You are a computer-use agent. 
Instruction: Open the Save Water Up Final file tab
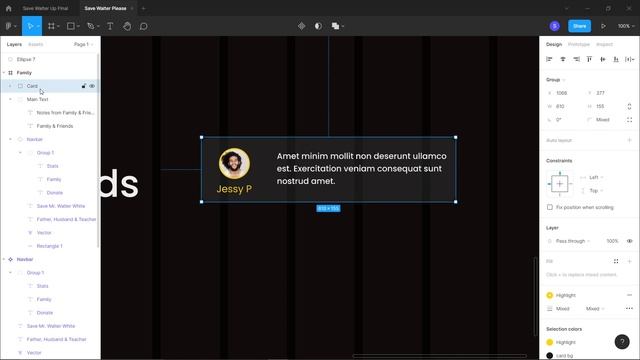[x=45, y=8]
